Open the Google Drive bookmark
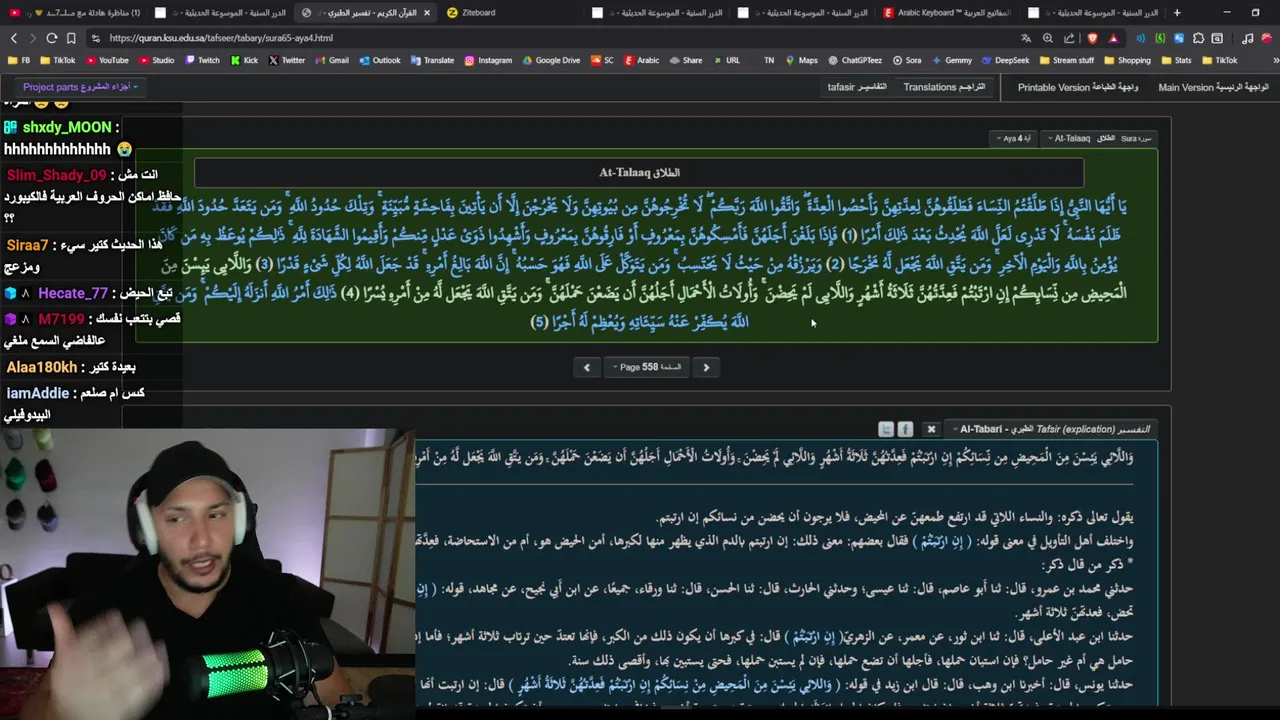 coord(550,60)
